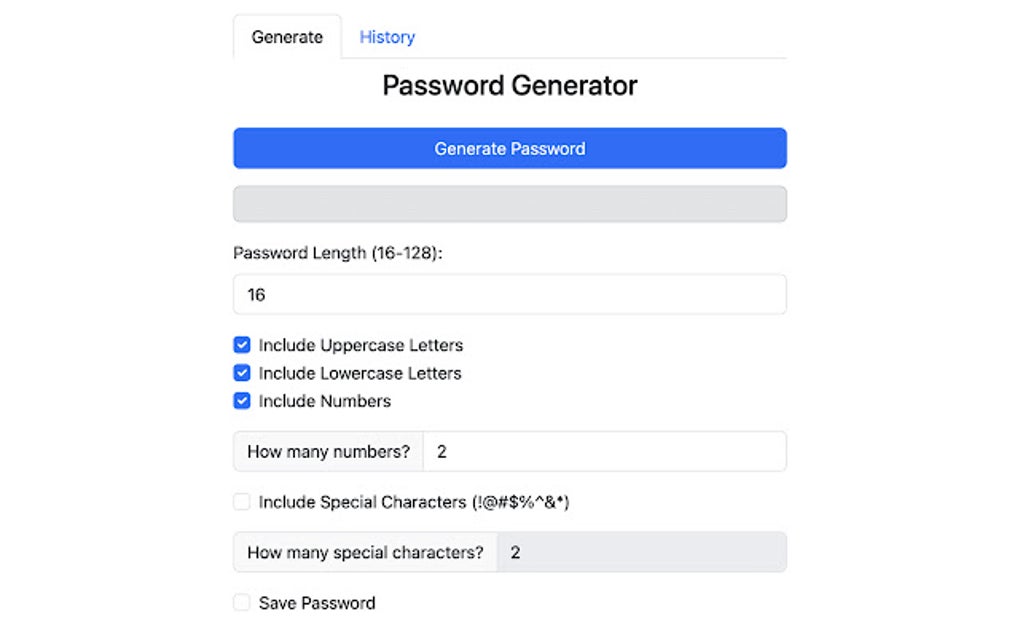Check the Save Password option
This screenshot has height=638, width=1020.
tap(241, 602)
